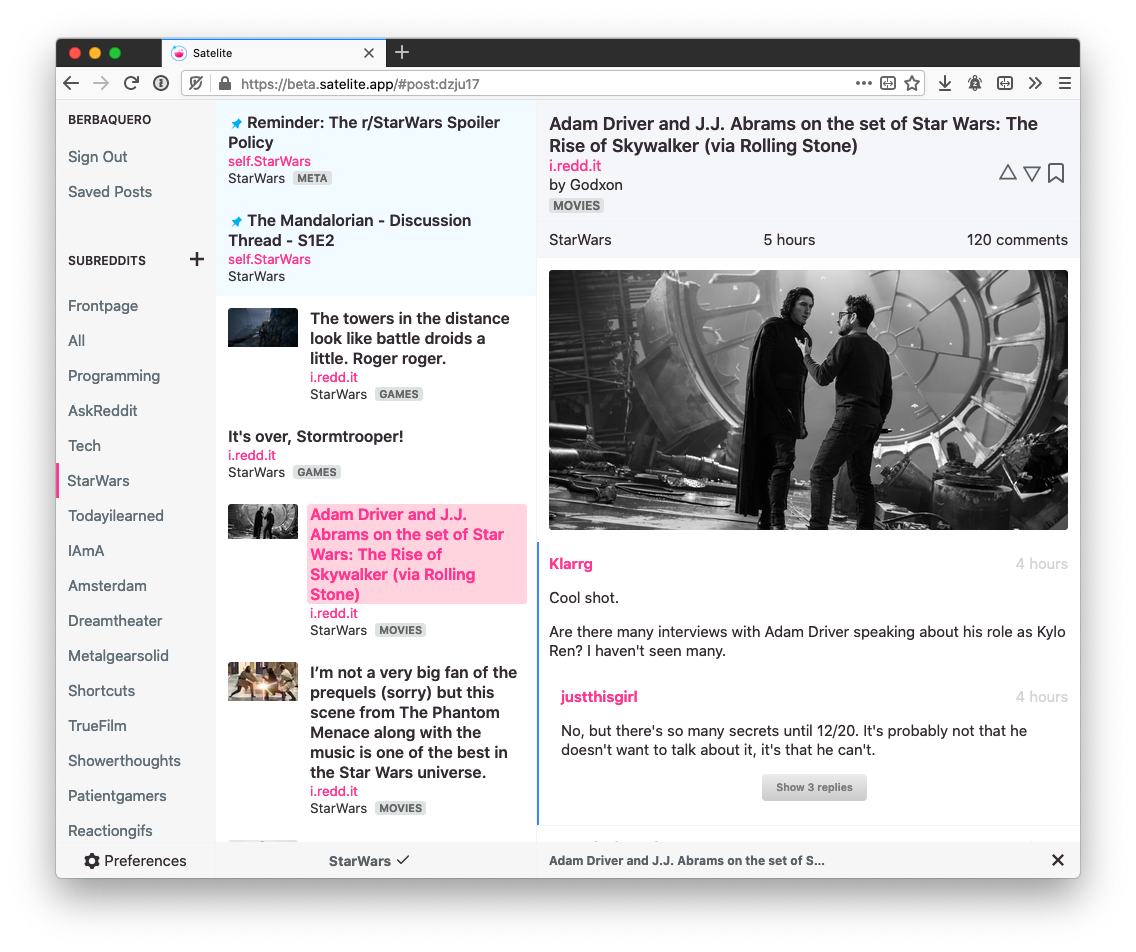The height and width of the screenshot is (952, 1136).
Task: Open Phantom Menace scene post thumbnail
Action: (x=262, y=681)
